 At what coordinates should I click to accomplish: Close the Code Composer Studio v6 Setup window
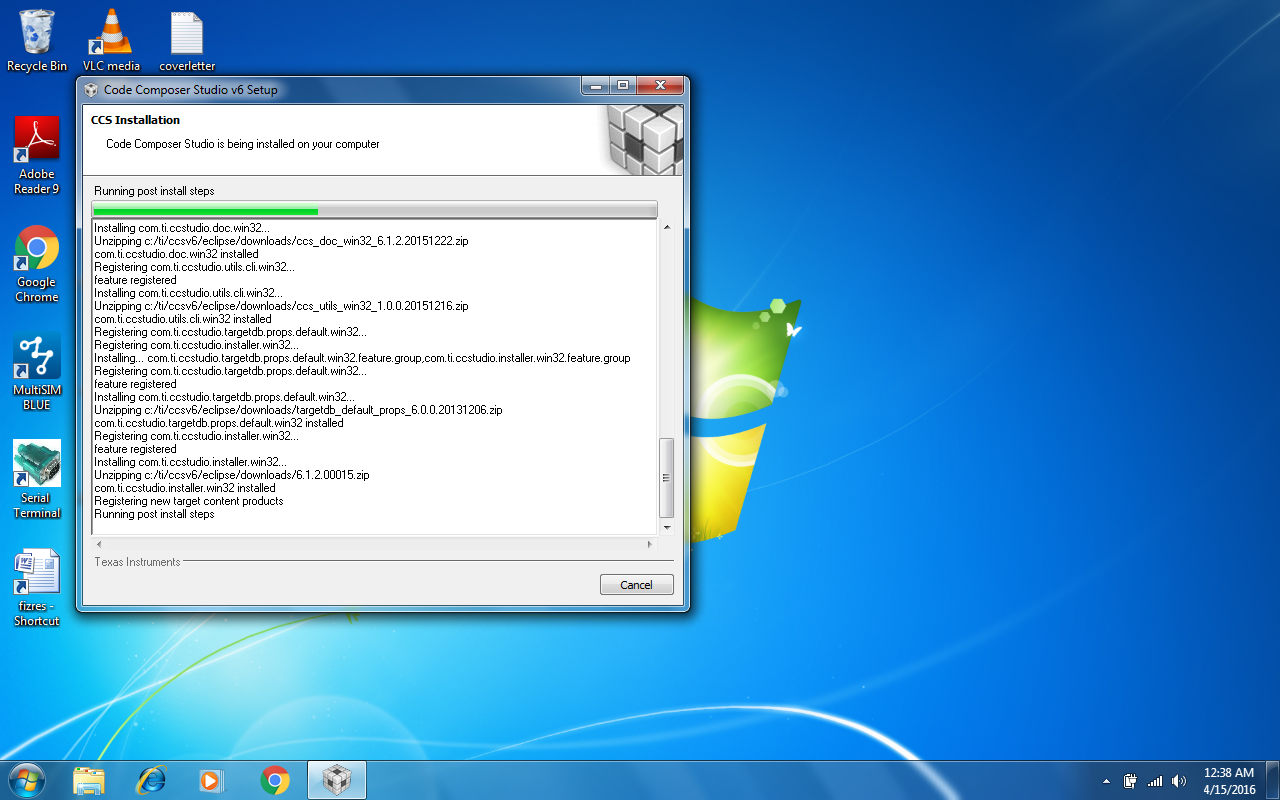pos(660,86)
